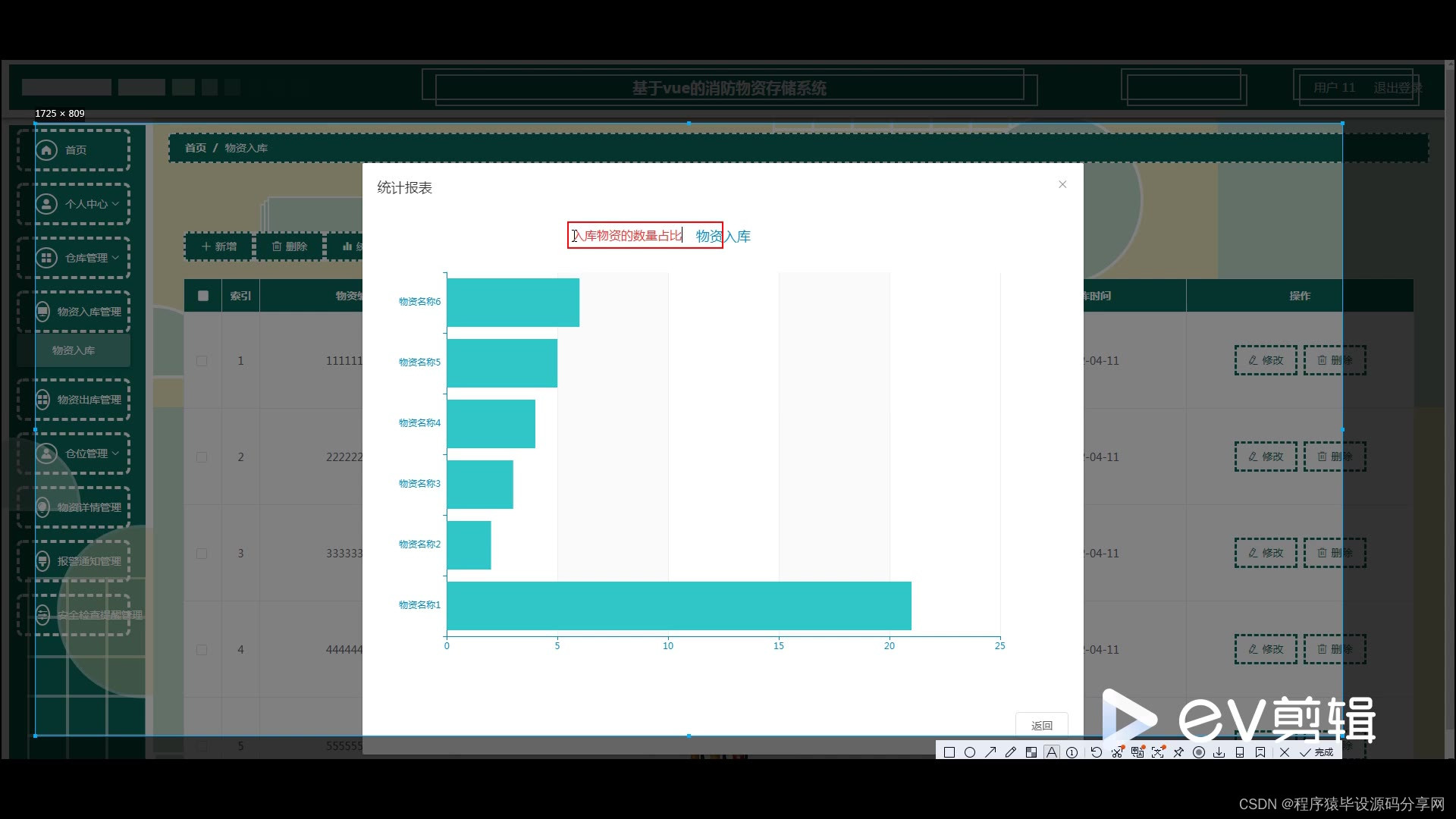Screen dimensions: 1456x819
Task: Check the row 1 checkbox
Action: coord(202,361)
